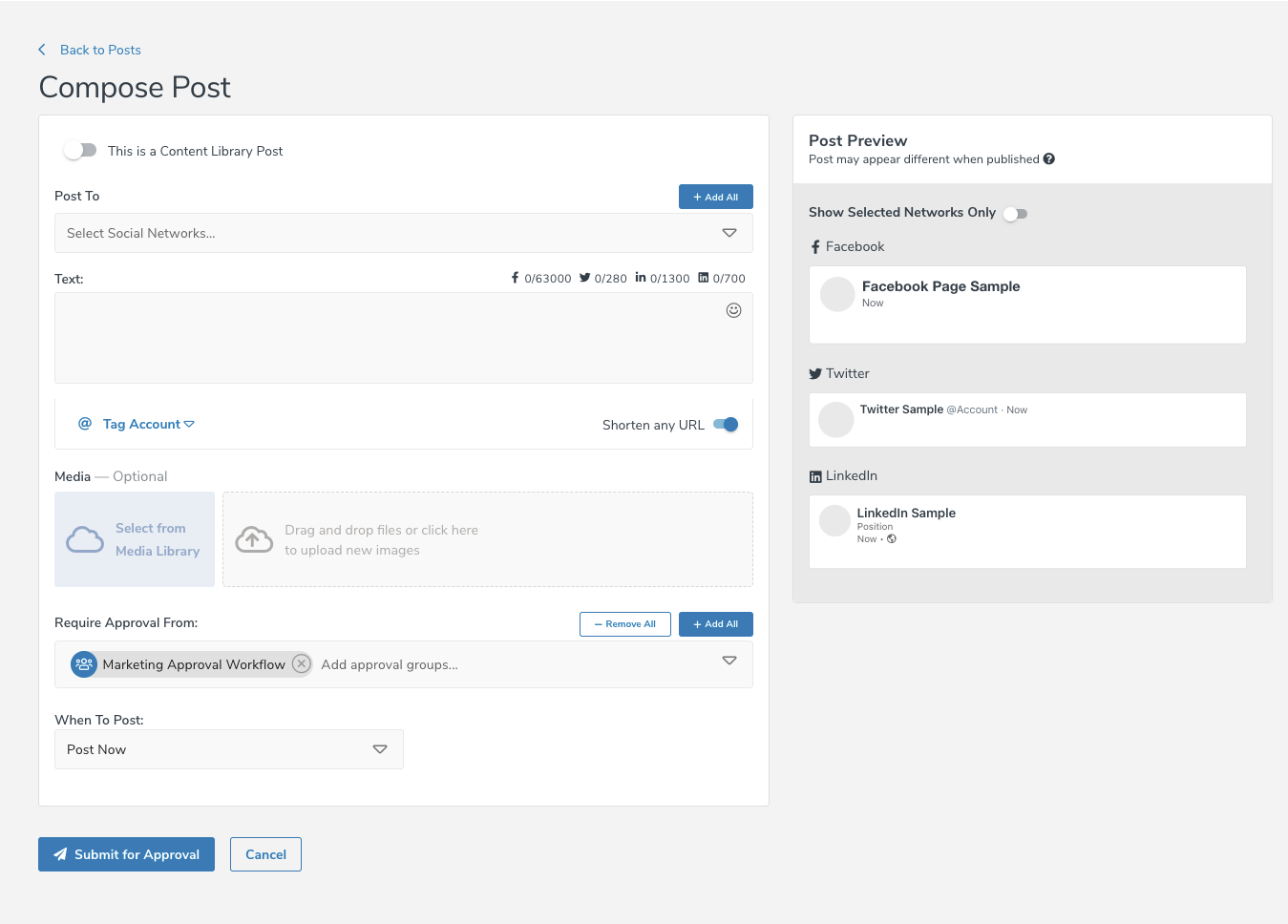This screenshot has height=924, width=1288.
Task: Click Add All approval groups
Action: [x=716, y=624]
